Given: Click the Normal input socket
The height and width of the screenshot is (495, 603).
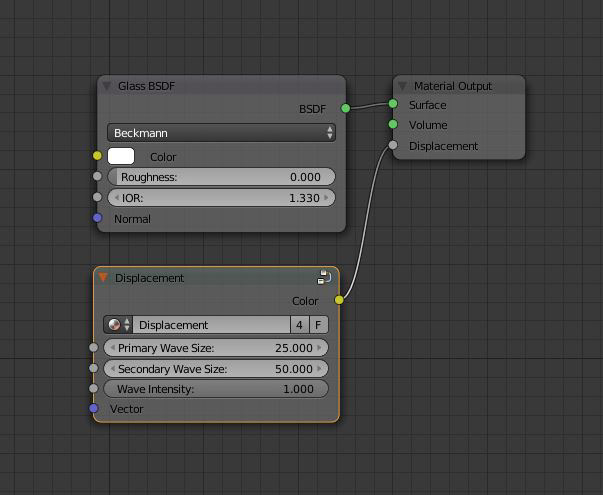Looking at the screenshot, I should pyautogui.click(x=97, y=218).
